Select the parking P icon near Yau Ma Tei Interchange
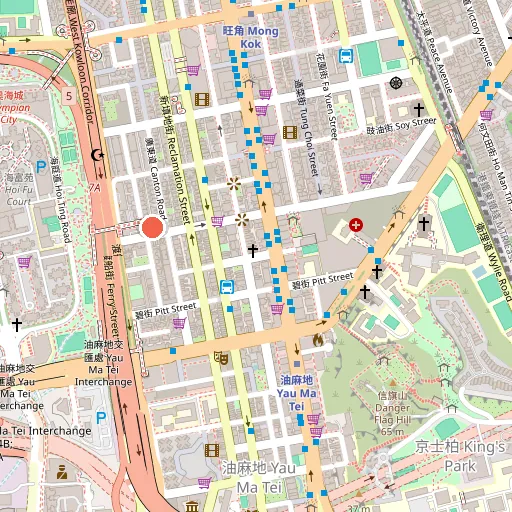Screen dimensions: 512x512 click(101, 417)
